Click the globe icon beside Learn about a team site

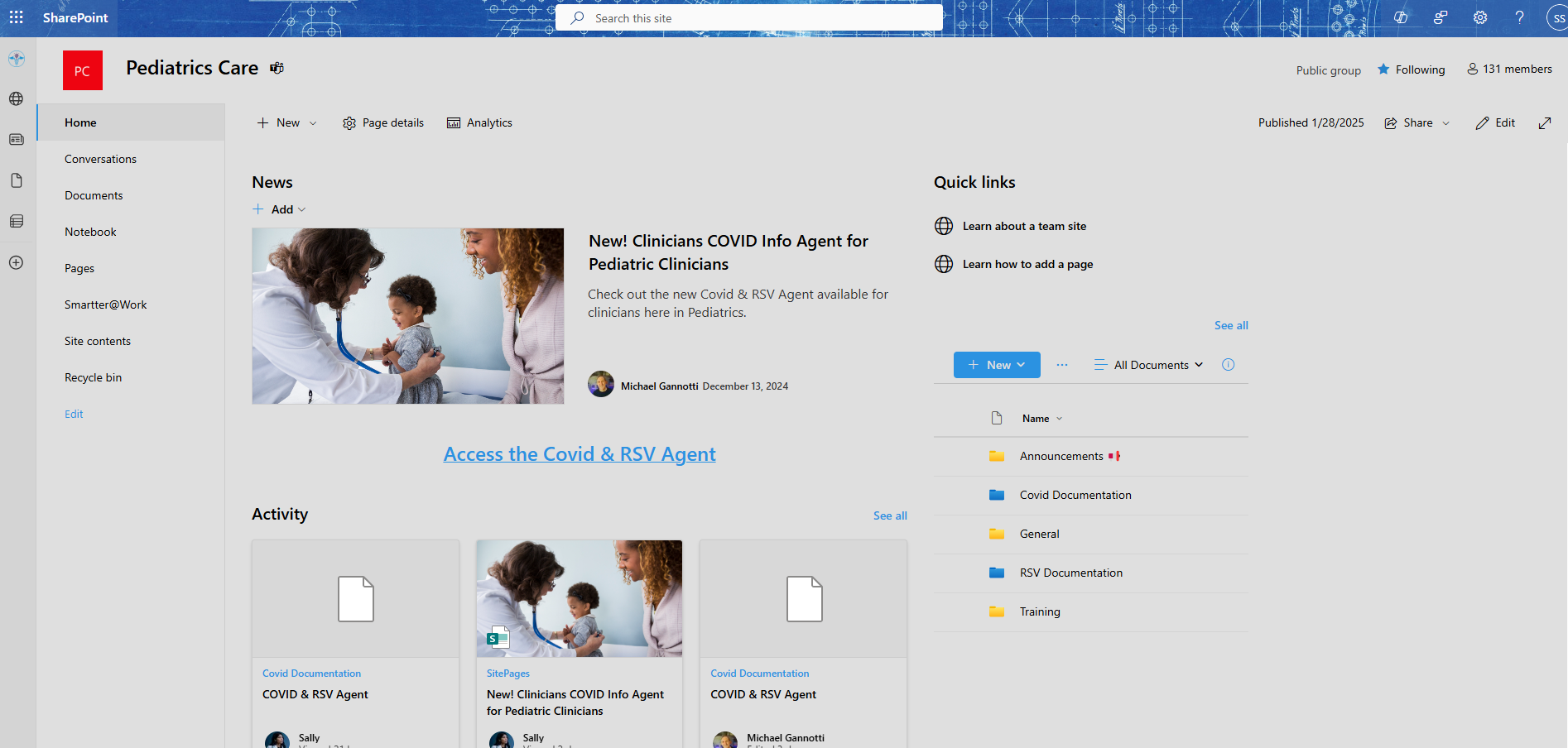[x=944, y=226]
